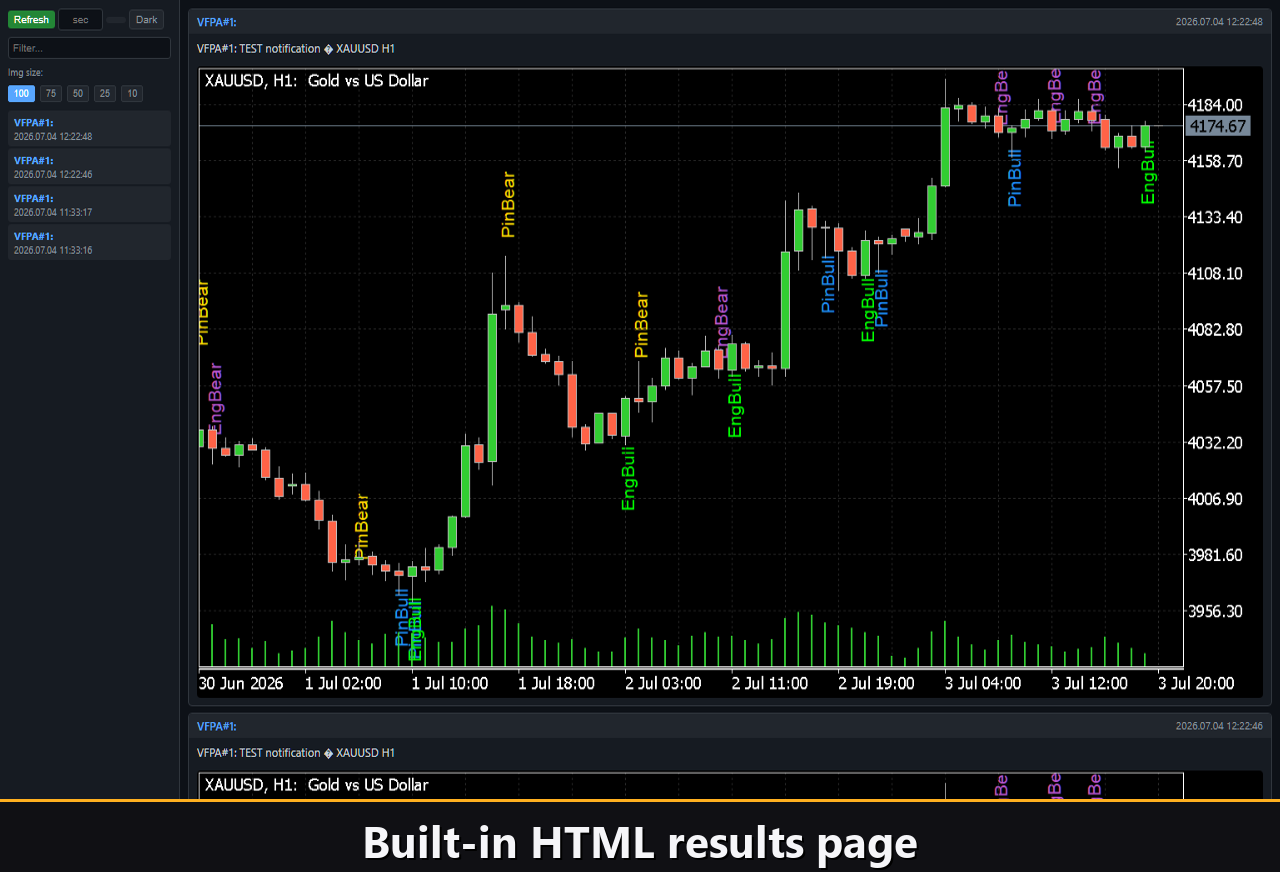Click the 4174.67 current price tag on the chart

[1217, 126]
